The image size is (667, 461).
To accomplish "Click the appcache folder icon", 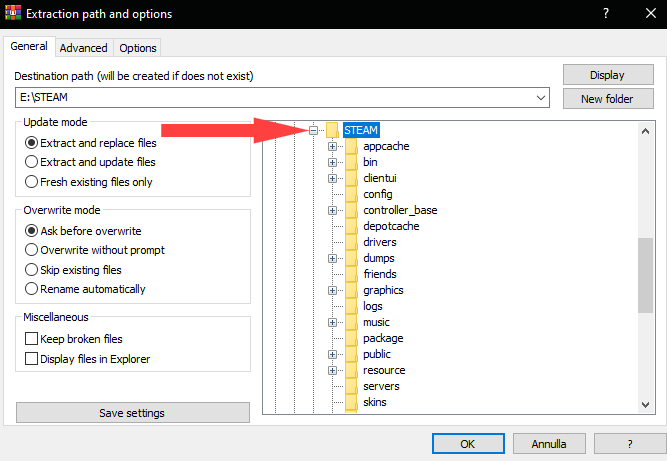I will click(x=351, y=146).
